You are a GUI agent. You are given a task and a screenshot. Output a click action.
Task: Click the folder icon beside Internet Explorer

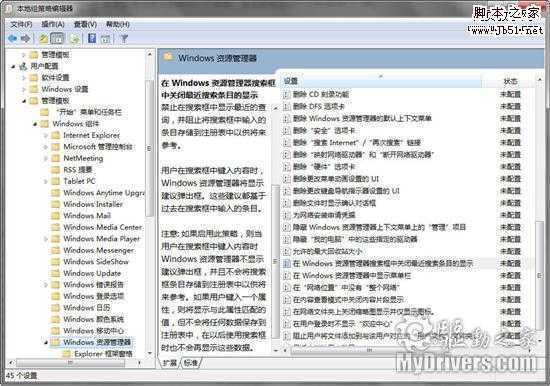pos(55,135)
